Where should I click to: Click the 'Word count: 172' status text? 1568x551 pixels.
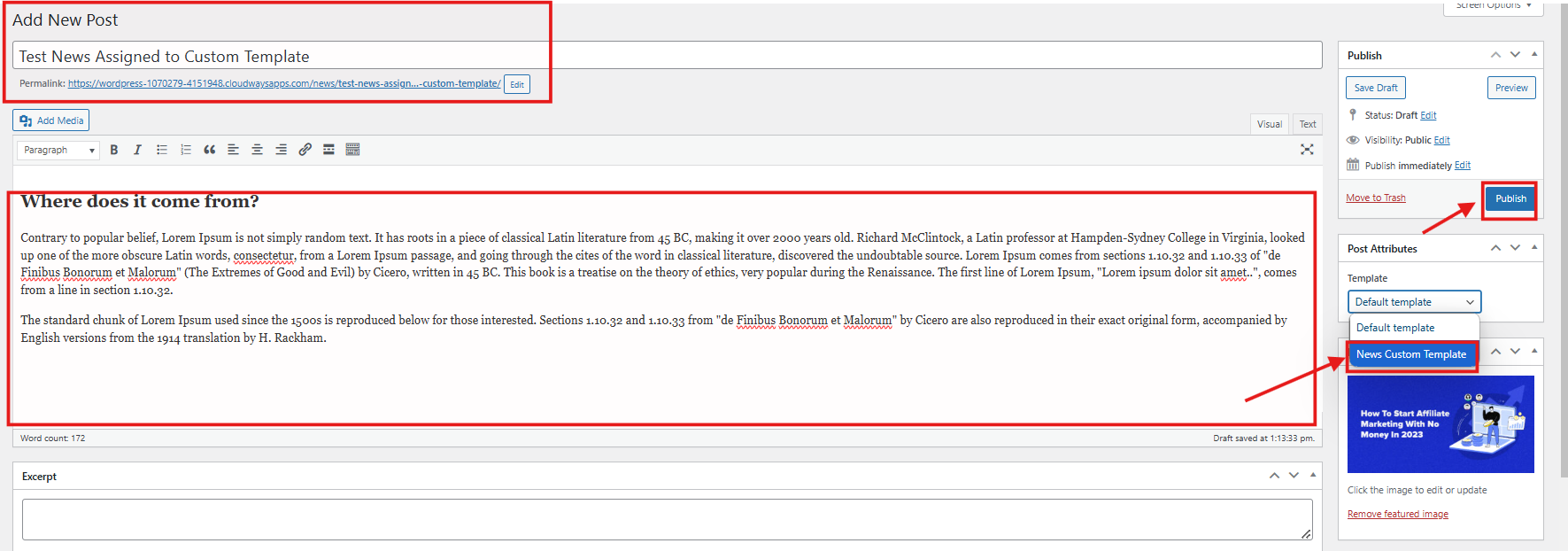[53, 438]
